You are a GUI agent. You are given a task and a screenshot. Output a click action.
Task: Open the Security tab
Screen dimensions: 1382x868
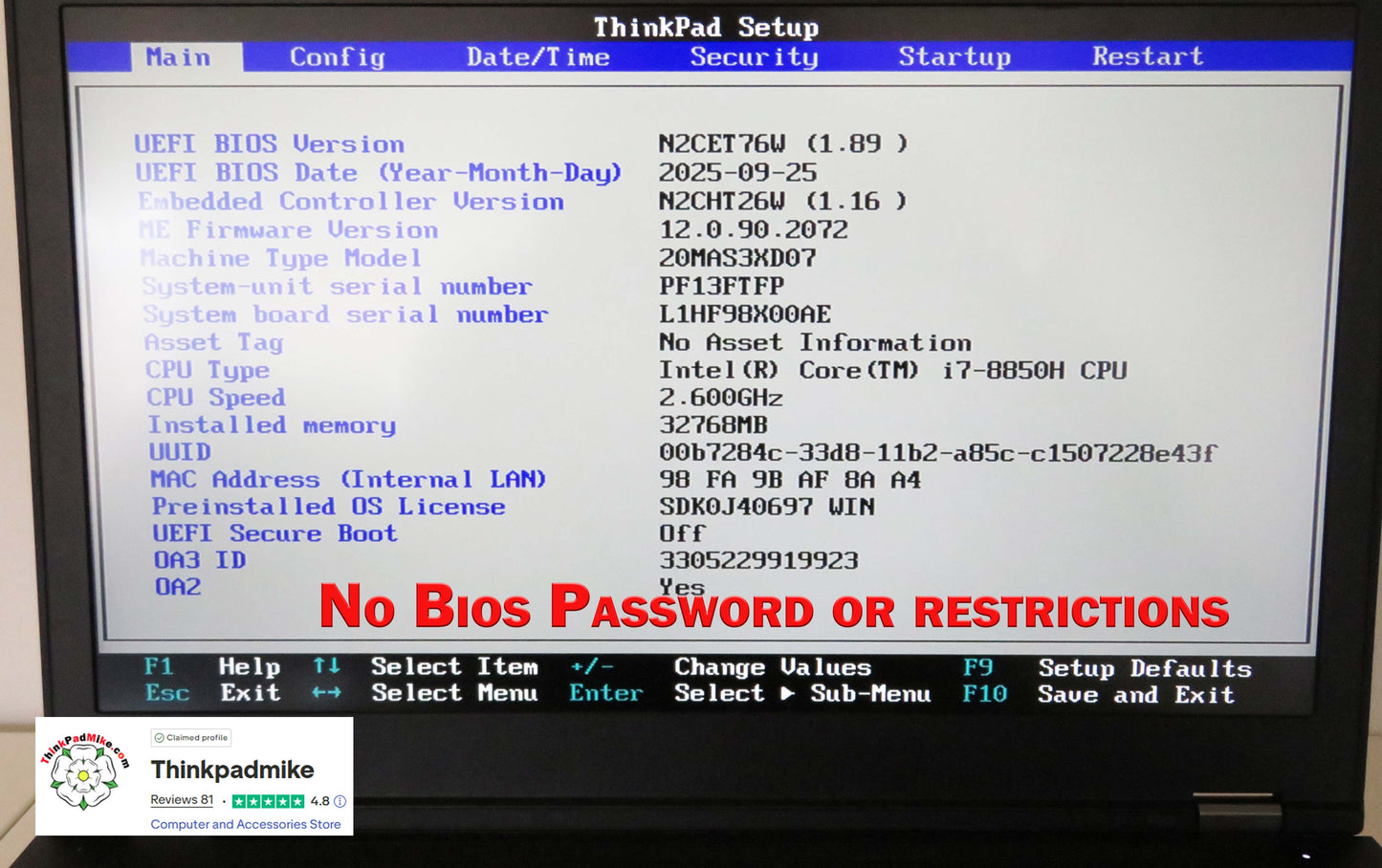pos(754,57)
